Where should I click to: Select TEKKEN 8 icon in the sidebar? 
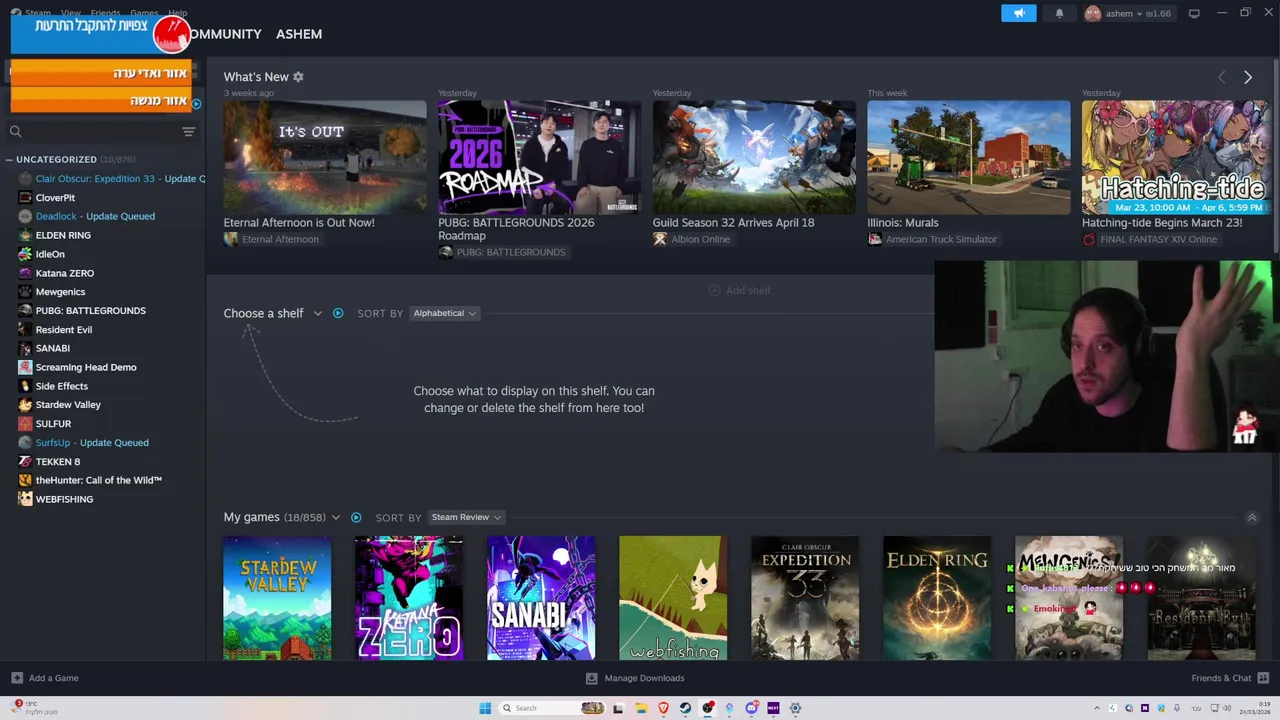click(25, 462)
